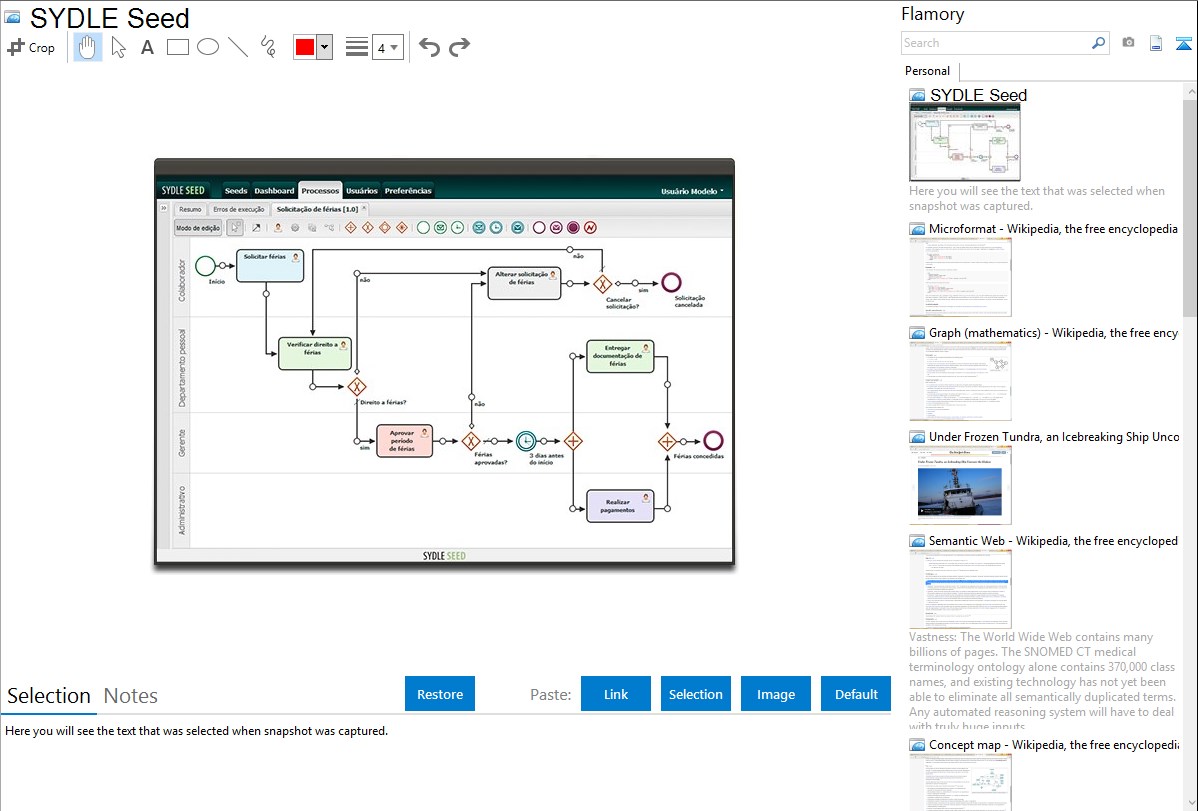Click the Paste Link button

(616, 694)
